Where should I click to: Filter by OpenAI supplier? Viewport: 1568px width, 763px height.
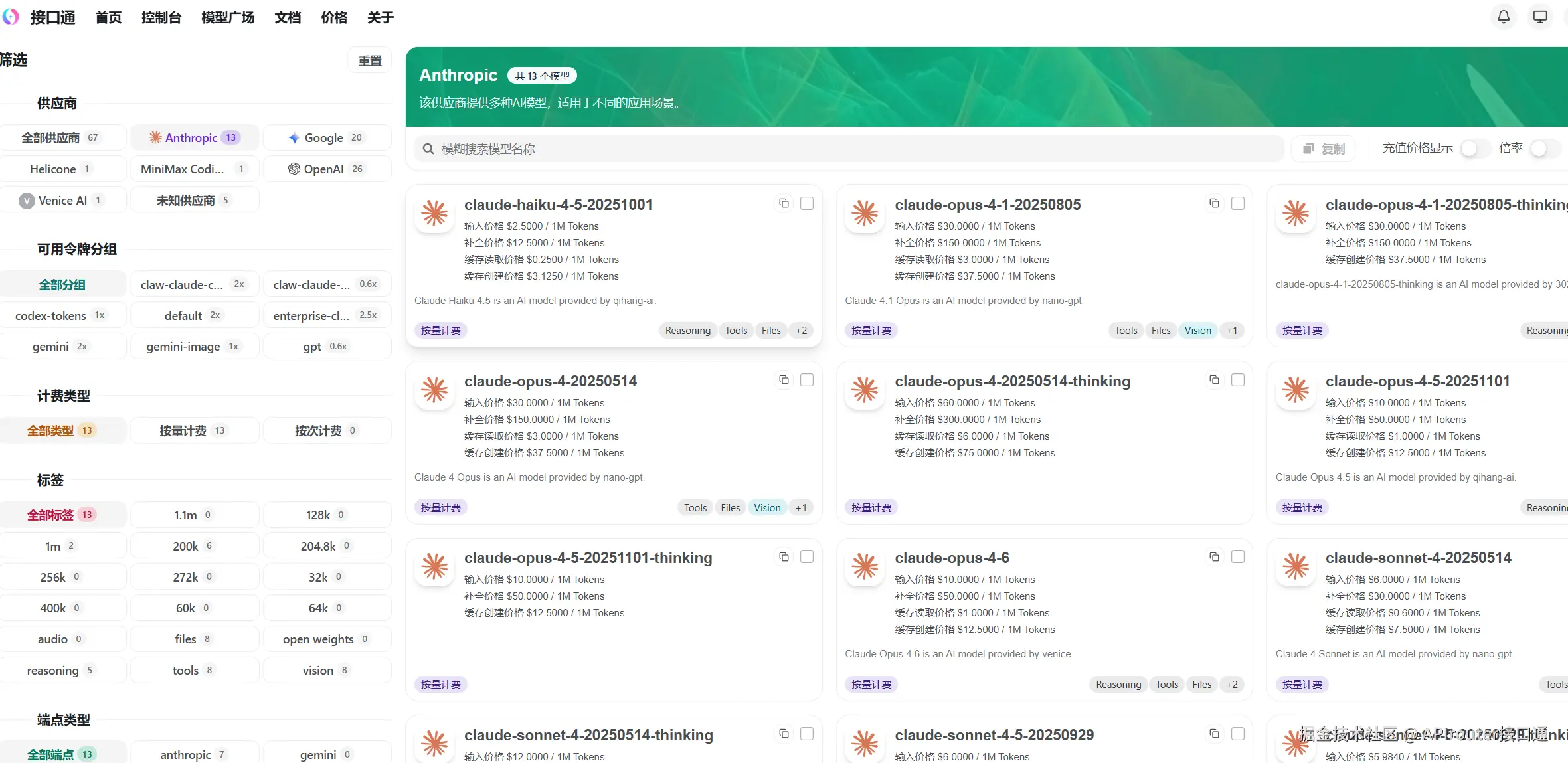click(x=326, y=169)
